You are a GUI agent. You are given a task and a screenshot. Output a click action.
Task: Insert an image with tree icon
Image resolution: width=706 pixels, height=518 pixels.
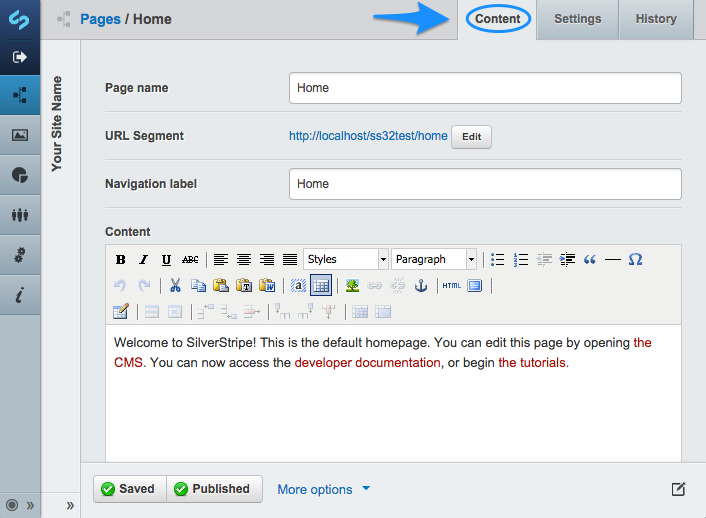[352, 286]
